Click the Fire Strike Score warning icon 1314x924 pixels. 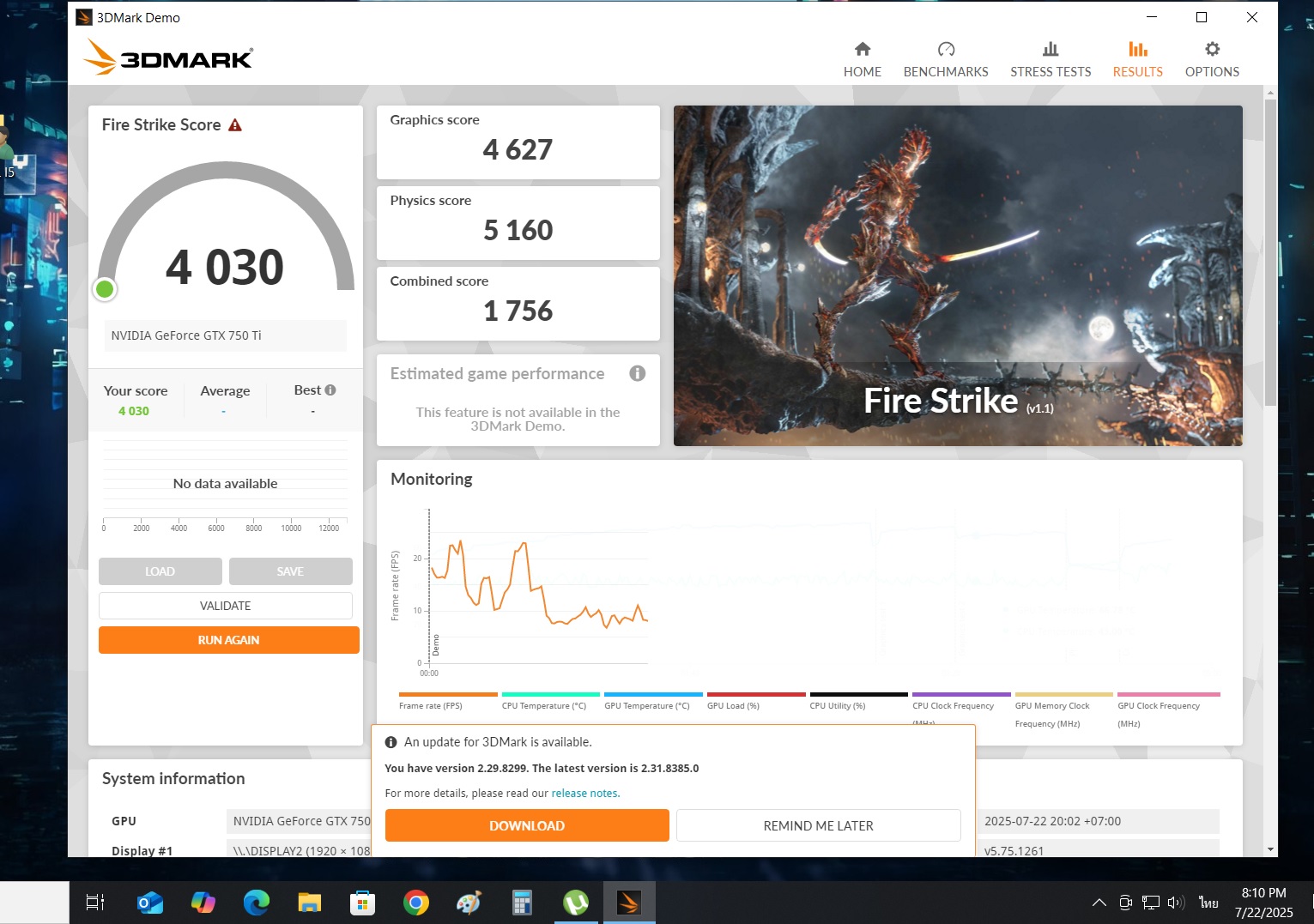(235, 125)
